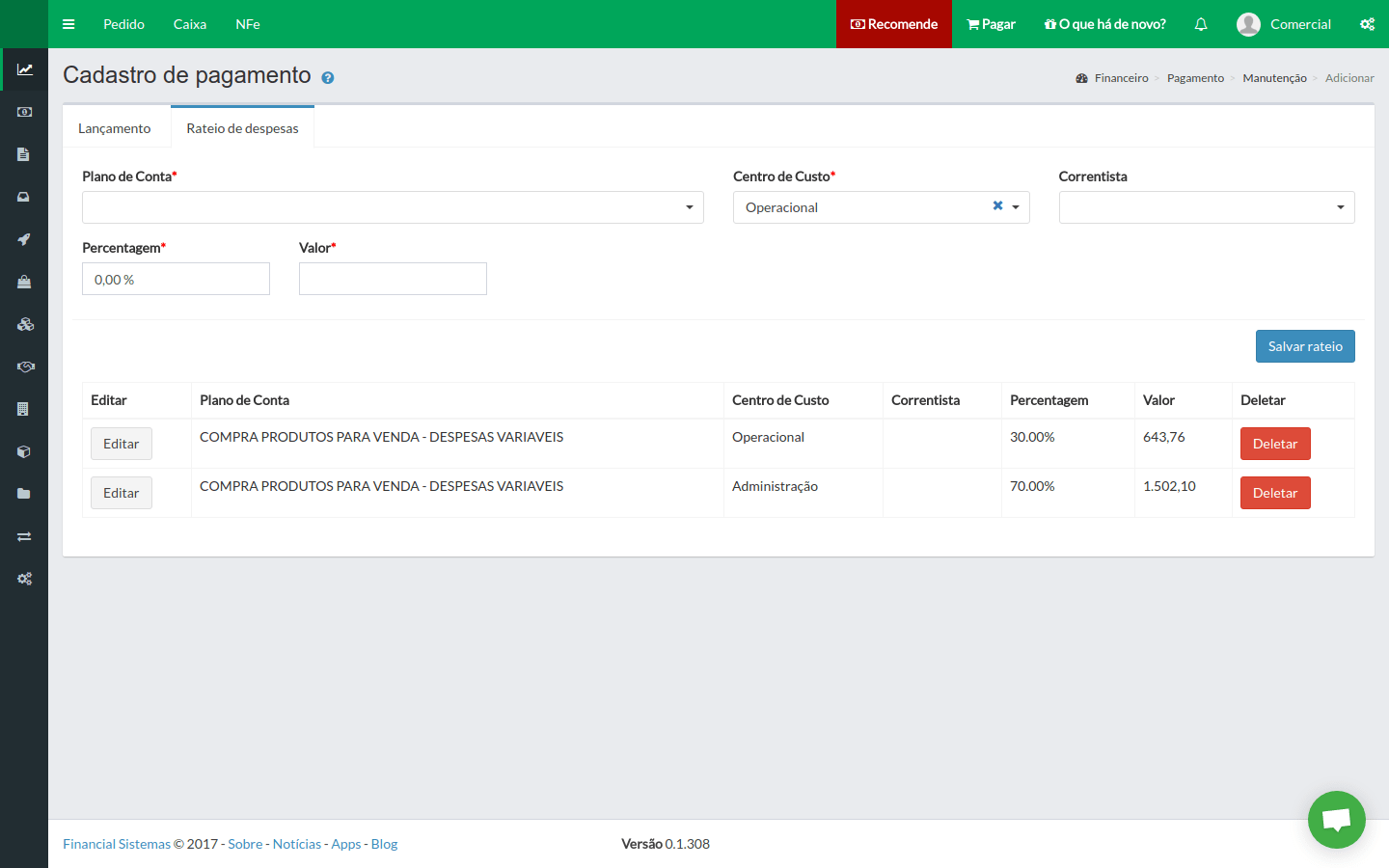Open the money bill sidebar icon
This screenshot has width=1389, height=868.
click(24, 112)
